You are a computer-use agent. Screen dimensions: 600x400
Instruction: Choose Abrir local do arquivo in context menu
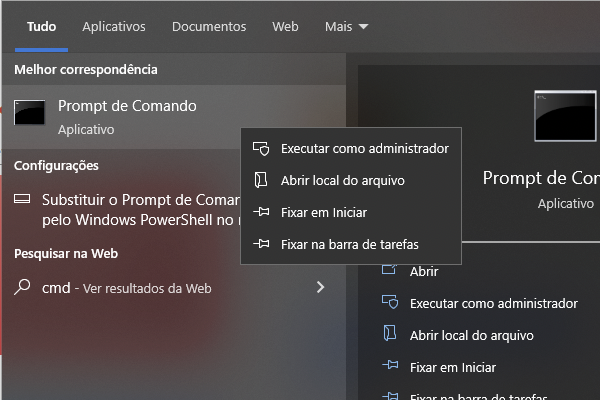[351, 180]
